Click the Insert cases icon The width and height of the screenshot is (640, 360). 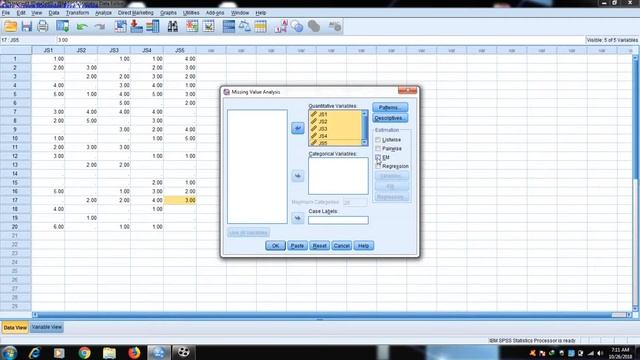192,27
